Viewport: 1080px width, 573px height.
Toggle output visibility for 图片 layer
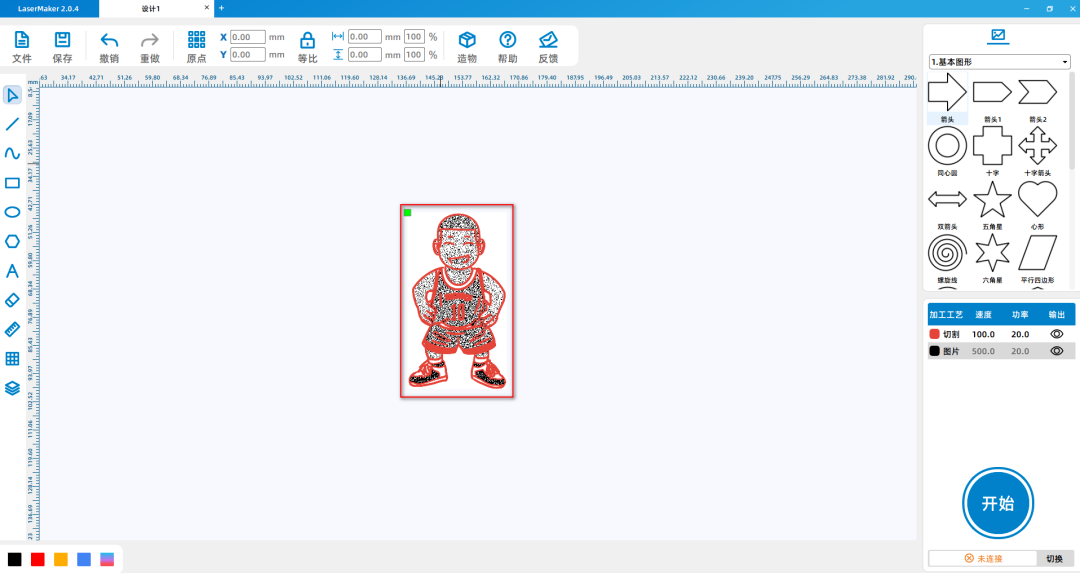pyautogui.click(x=1056, y=351)
